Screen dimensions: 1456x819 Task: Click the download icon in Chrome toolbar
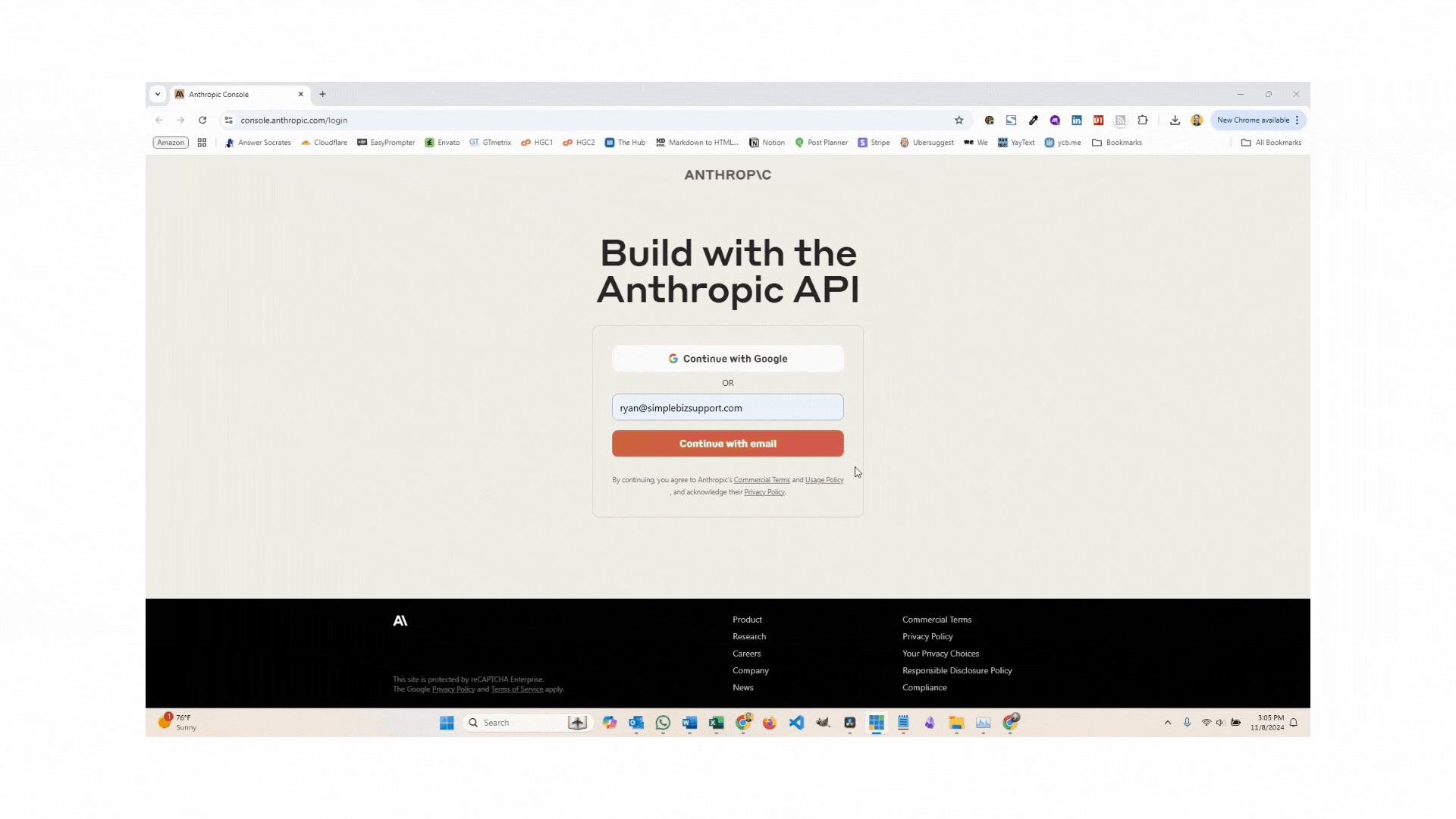(x=1175, y=120)
